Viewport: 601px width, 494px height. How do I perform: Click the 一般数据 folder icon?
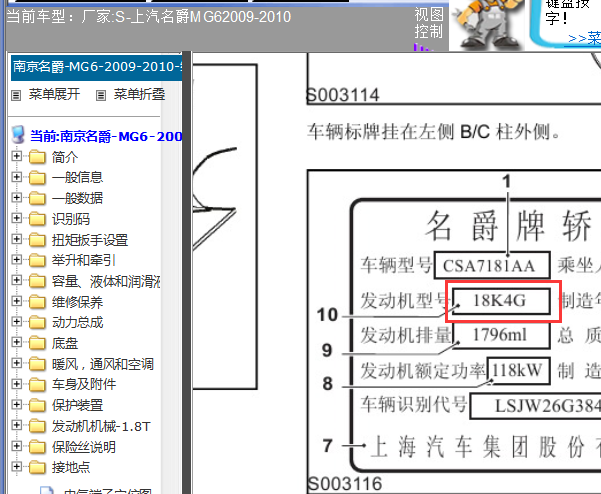tap(37, 198)
